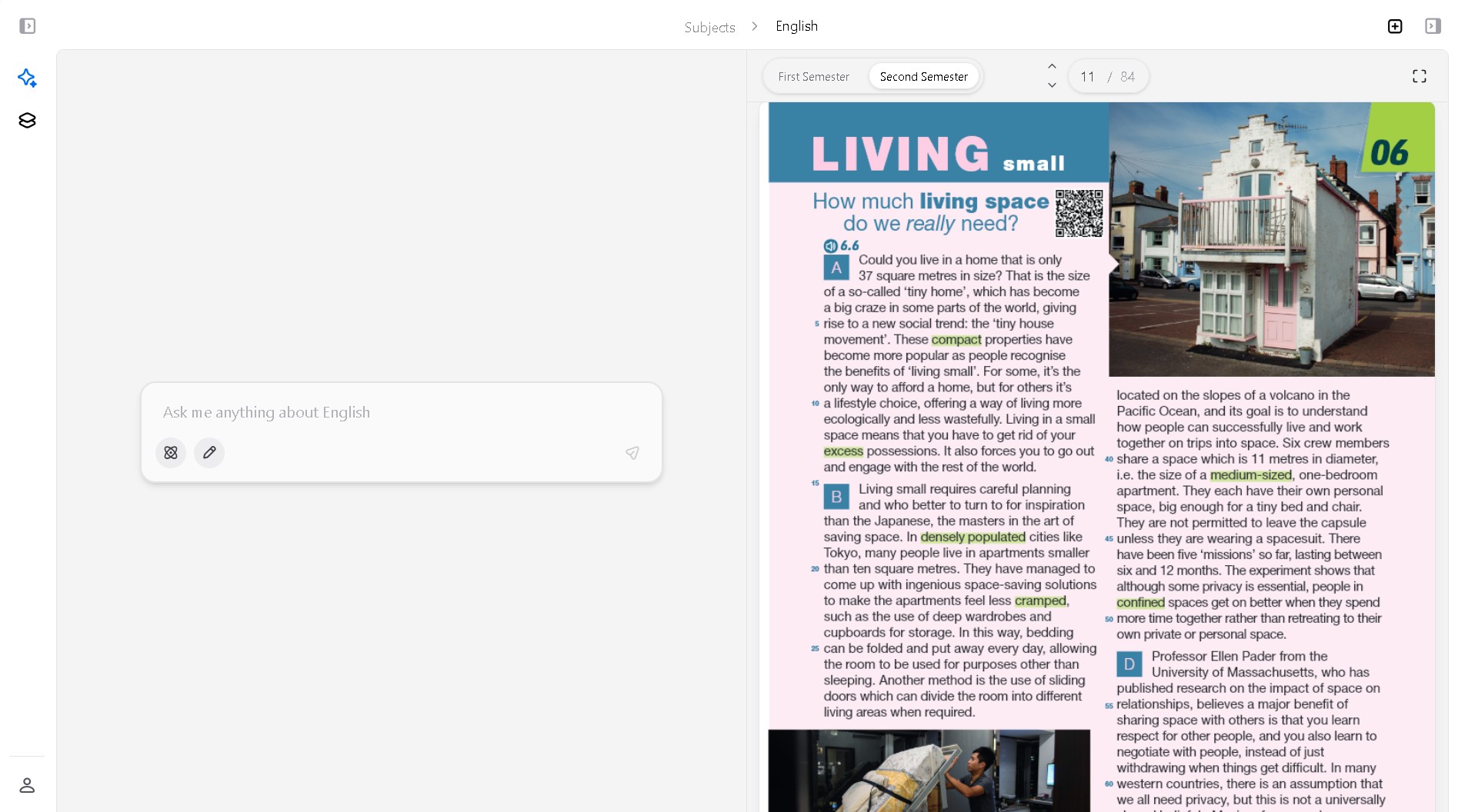1458x812 pixels.
Task: Open the stacked layers icon in sidebar
Action: pyautogui.click(x=27, y=121)
